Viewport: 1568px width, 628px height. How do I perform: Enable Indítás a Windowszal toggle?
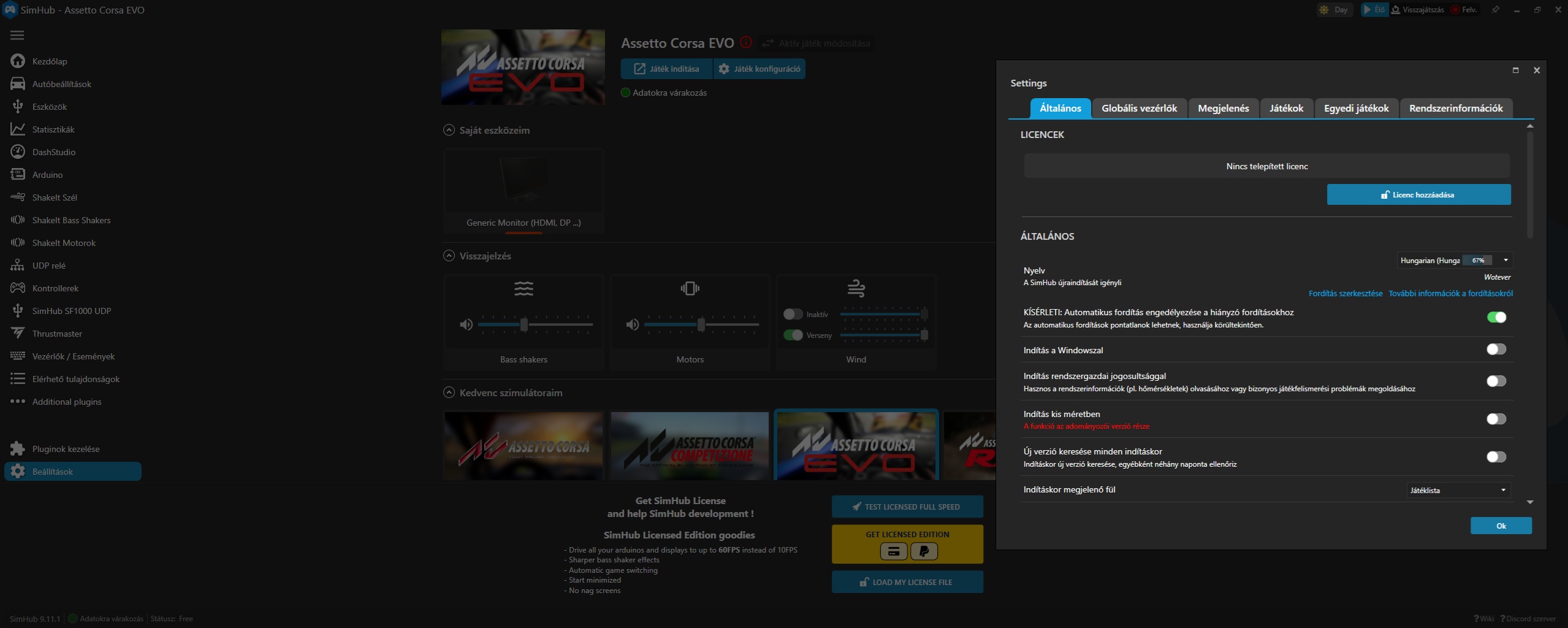coord(1496,350)
